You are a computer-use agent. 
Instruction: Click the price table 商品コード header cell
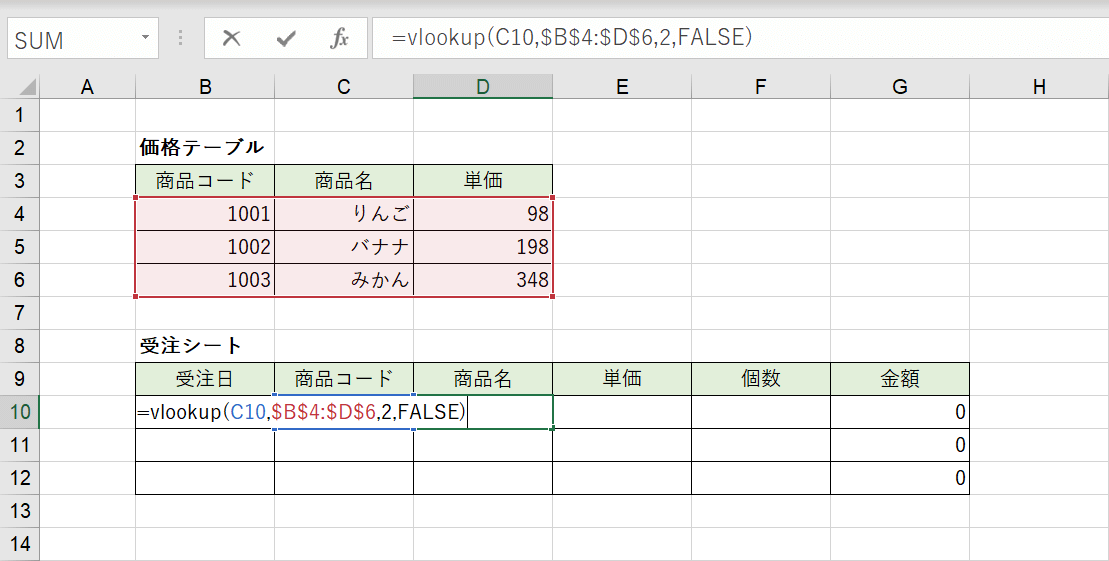(204, 180)
